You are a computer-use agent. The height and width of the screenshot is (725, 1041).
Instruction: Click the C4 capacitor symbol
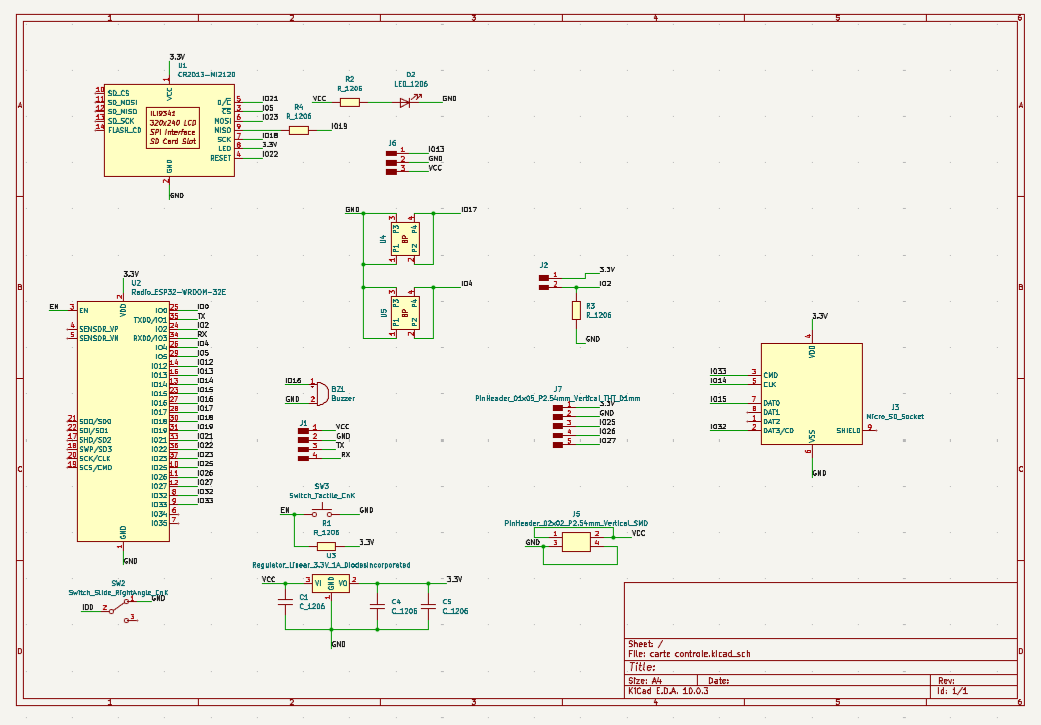(x=377, y=606)
